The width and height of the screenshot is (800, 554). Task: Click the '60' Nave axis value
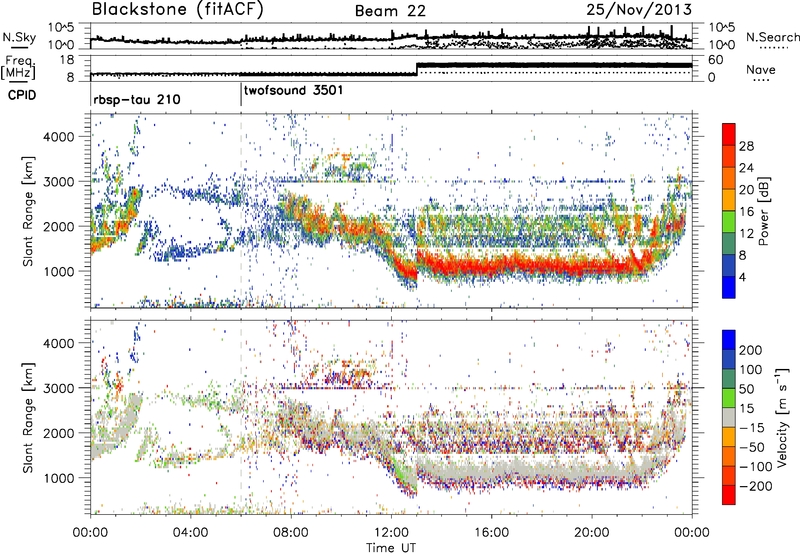point(716,60)
